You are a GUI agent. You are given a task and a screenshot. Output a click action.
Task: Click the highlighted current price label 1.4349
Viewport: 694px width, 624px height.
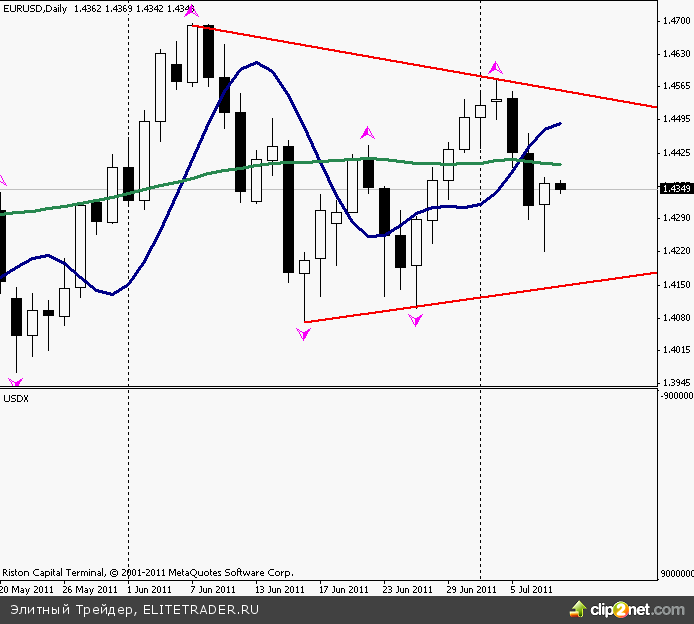pos(676,188)
